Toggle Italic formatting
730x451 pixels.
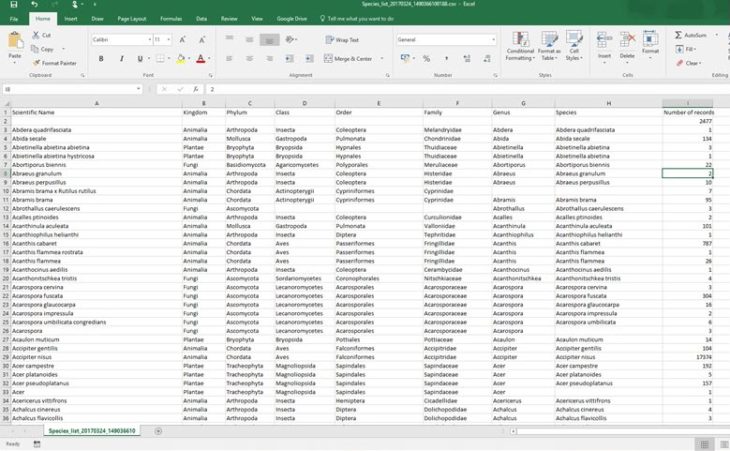pyautogui.click(x=121, y=59)
